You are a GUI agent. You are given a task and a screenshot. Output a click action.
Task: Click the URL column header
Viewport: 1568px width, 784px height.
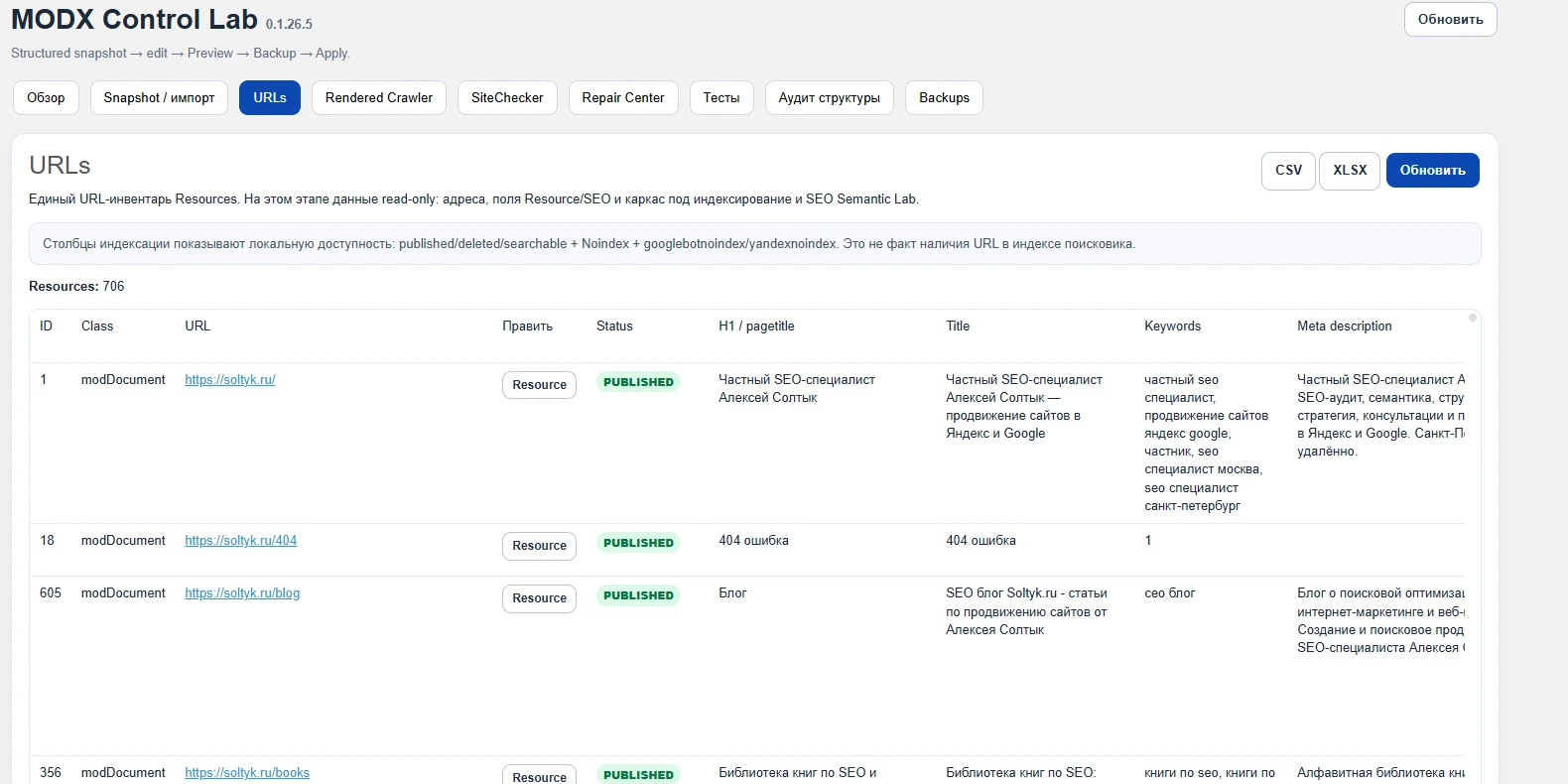tap(197, 326)
